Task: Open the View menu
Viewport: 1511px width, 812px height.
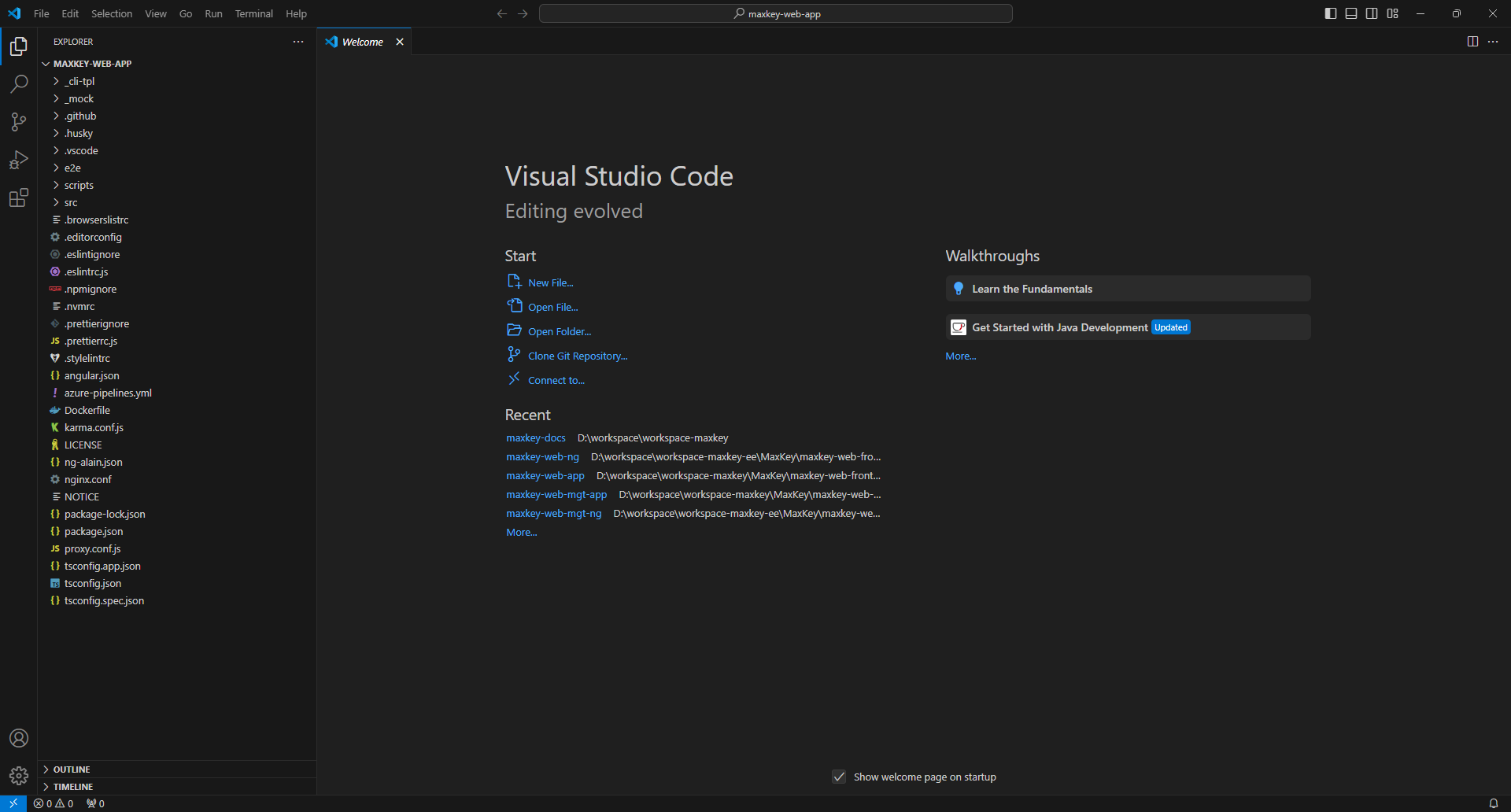Action: [156, 13]
